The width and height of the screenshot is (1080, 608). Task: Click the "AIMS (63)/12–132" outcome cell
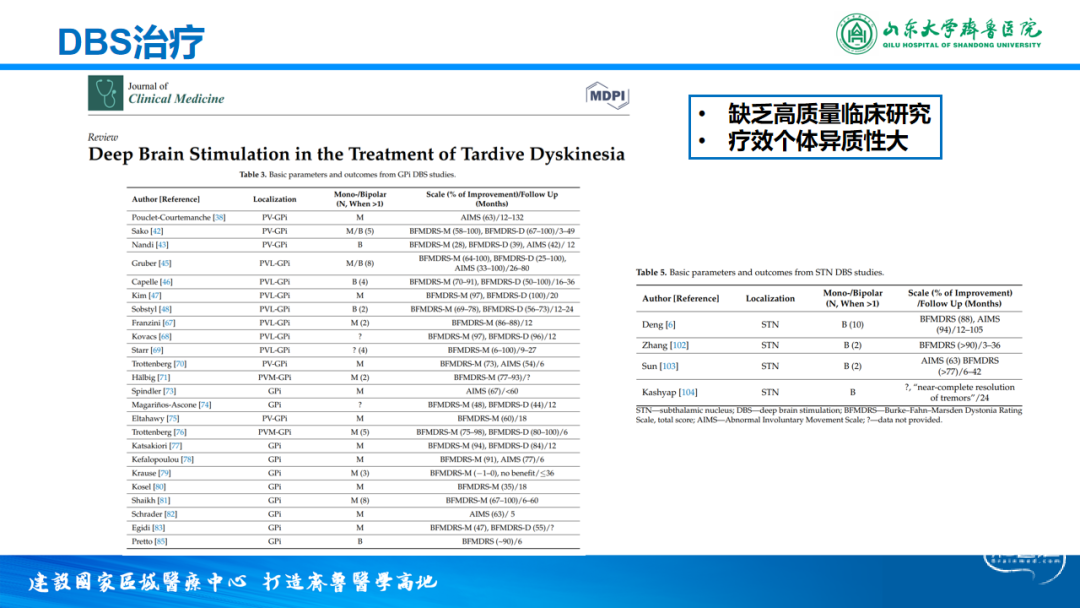coord(492,218)
